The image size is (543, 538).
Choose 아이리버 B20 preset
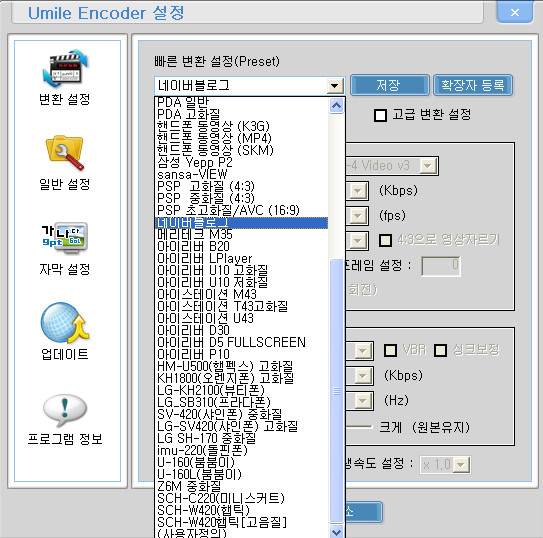coord(242,246)
